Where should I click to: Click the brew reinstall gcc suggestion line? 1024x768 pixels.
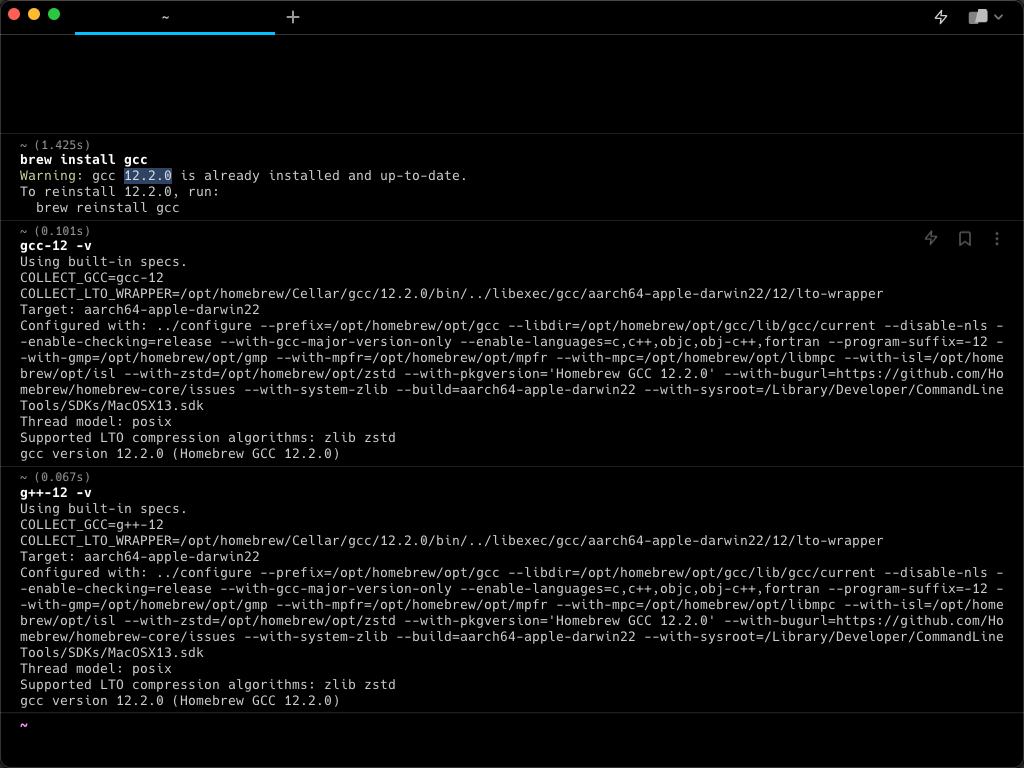tap(108, 208)
